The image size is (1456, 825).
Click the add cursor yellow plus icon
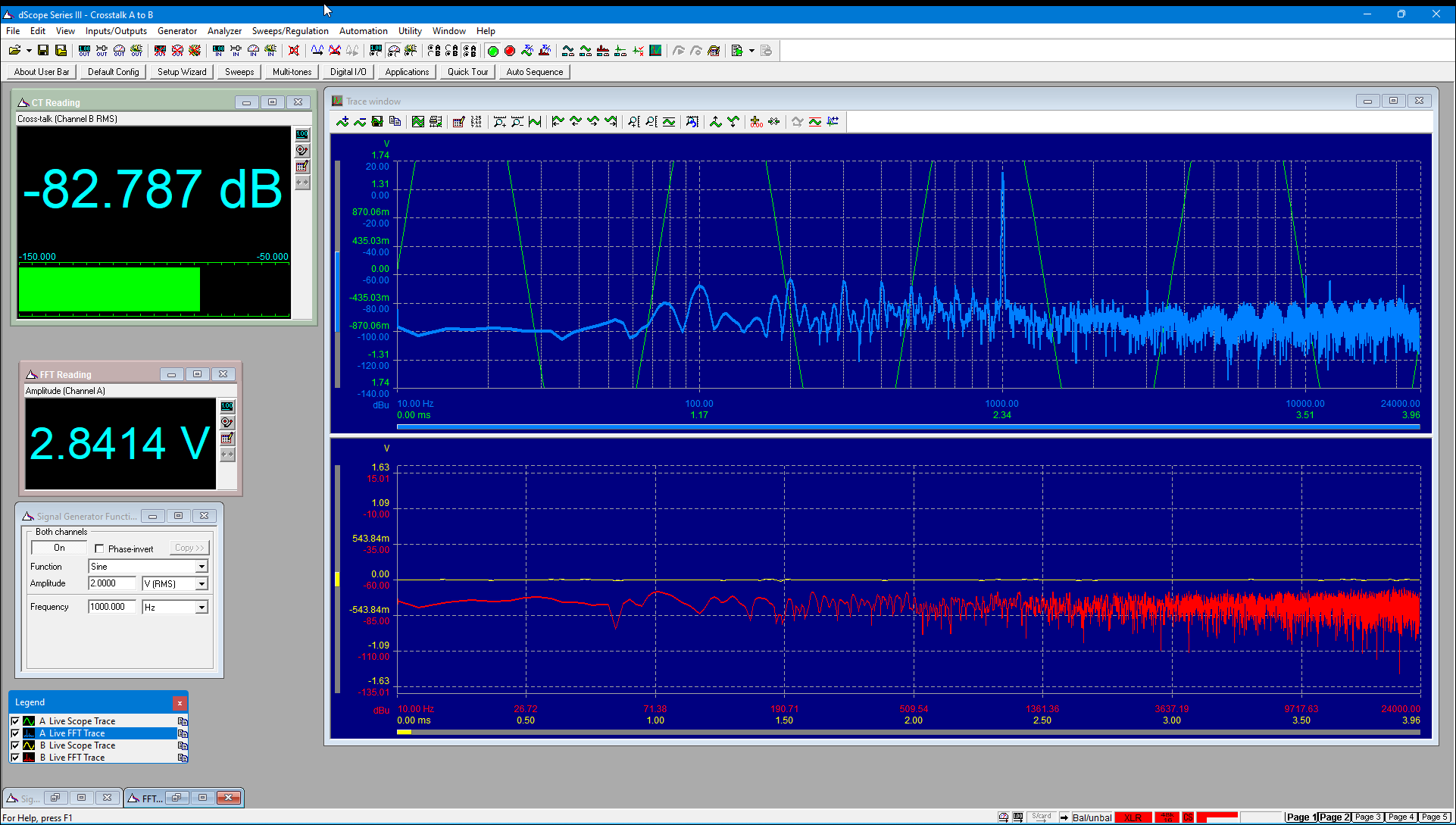pyautogui.click(x=756, y=122)
